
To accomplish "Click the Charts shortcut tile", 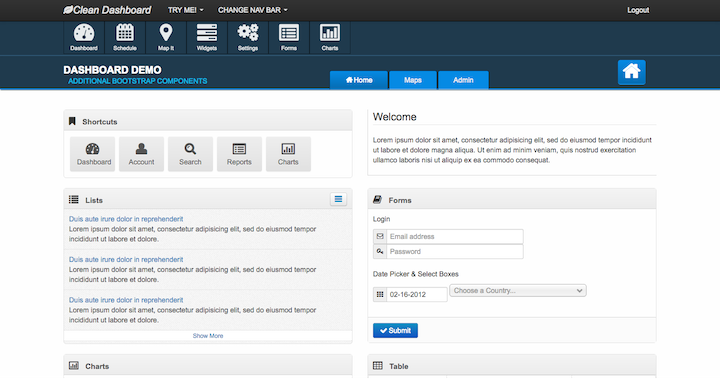I will 288,154.
